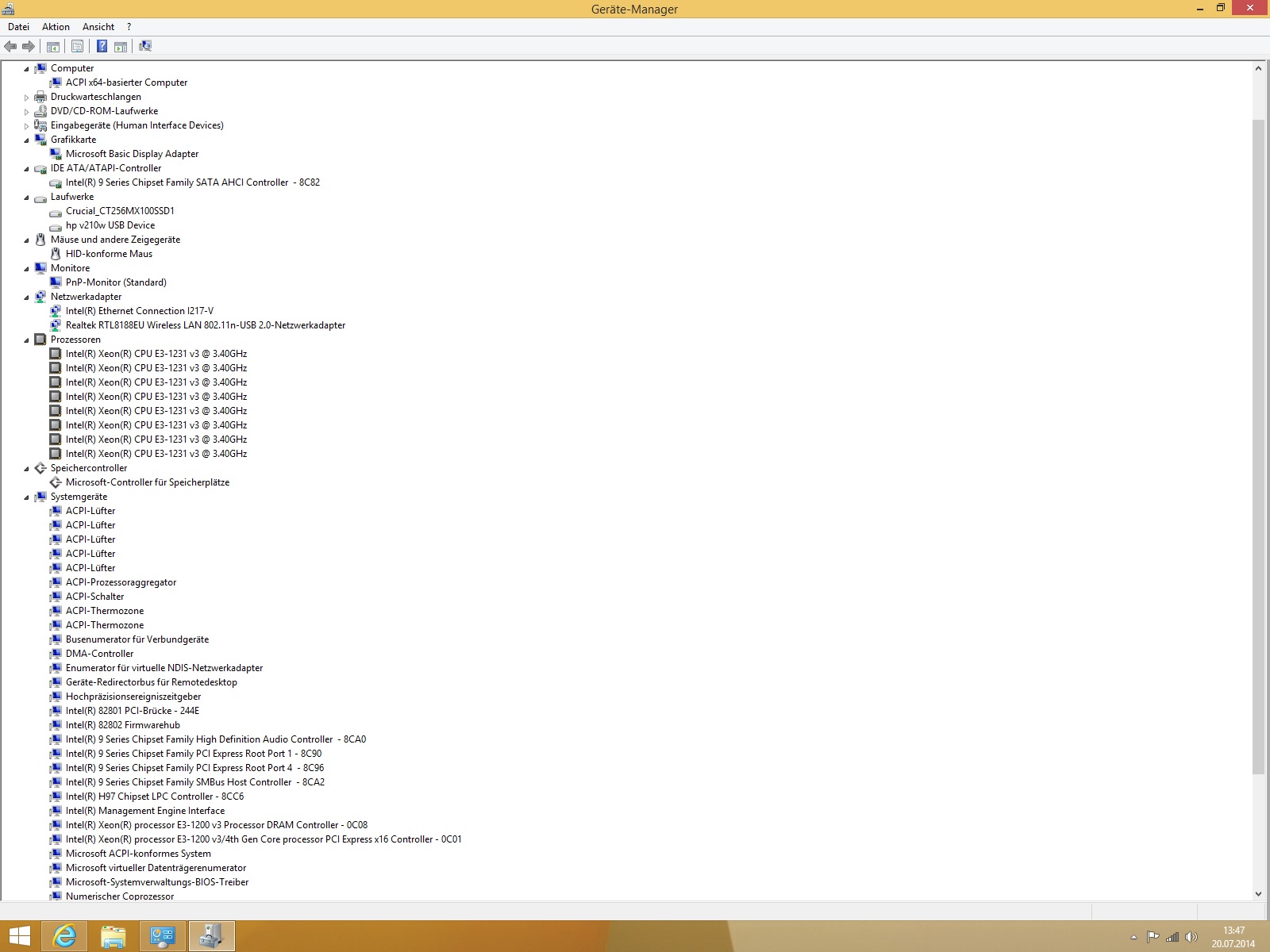Select "Intel(R) 9 Series Chipset Family SATA AHCI Controller"
The width and height of the screenshot is (1270, 952).
pos(193,182)
